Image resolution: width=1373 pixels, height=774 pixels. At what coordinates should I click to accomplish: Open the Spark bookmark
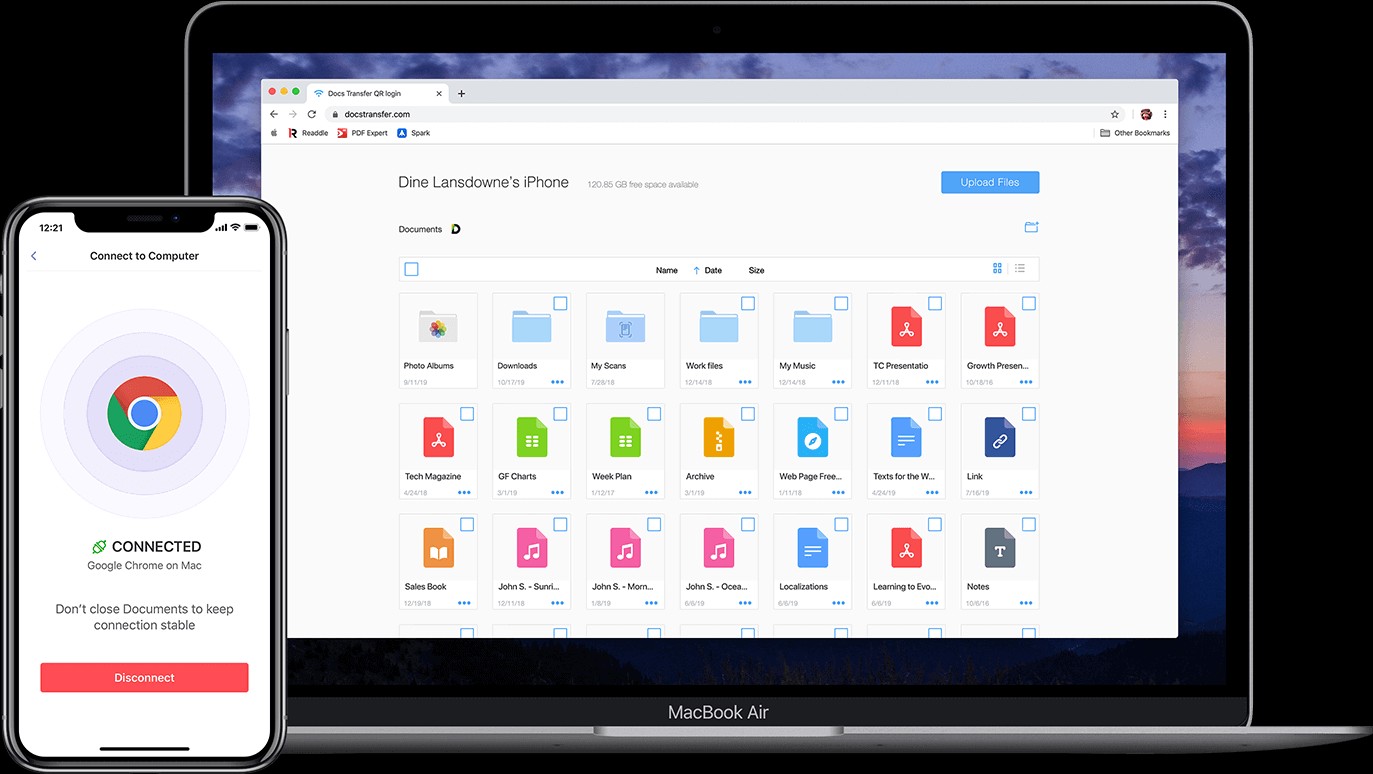click(x=413, y=132)
